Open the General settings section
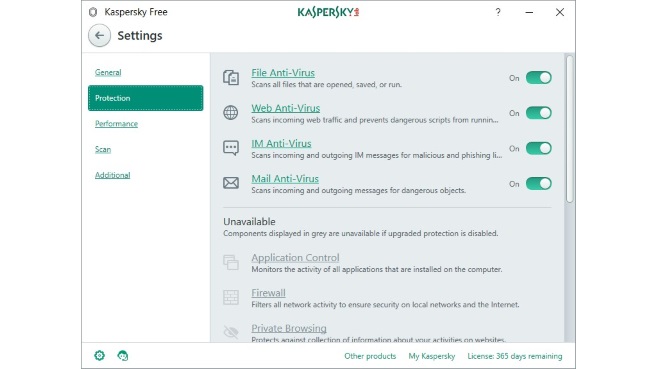This screenshot has height=369, width=657. [108, 72]
